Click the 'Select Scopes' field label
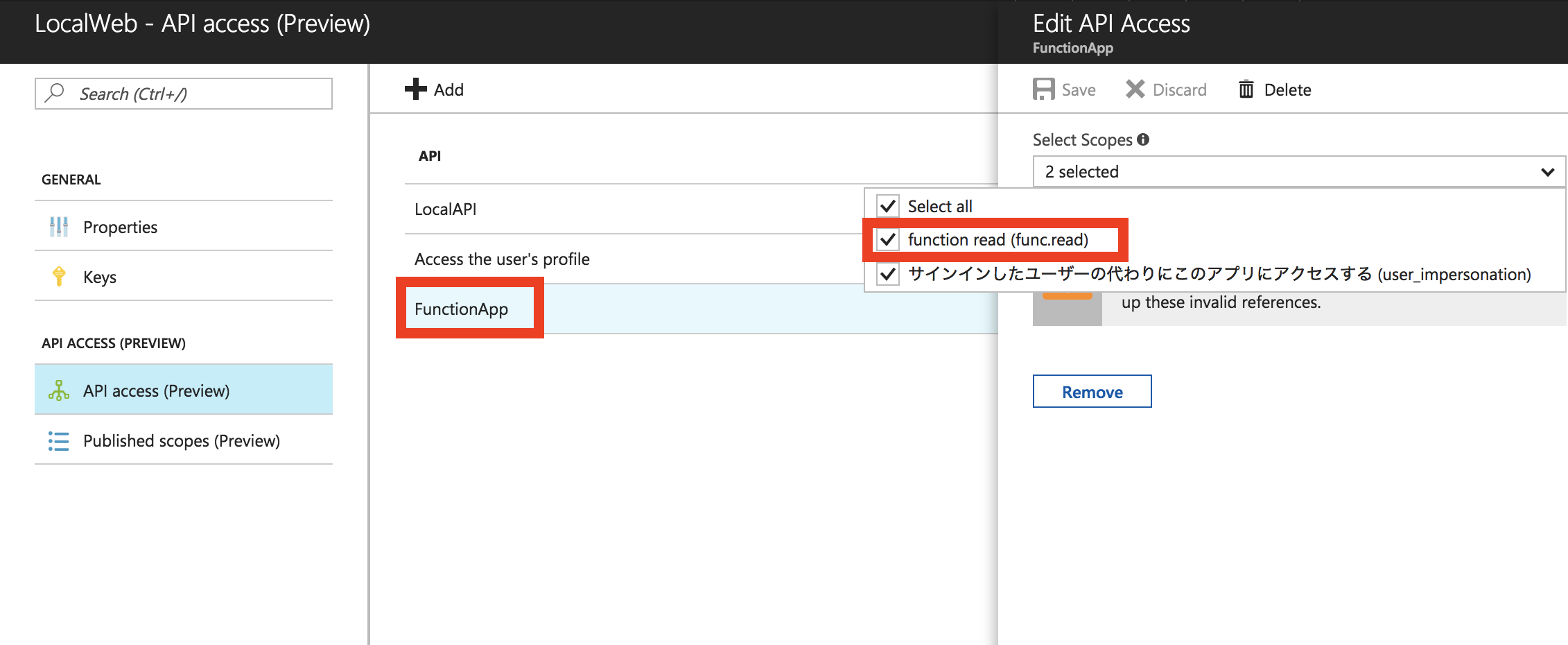The image size is (1568, 645). coord(1082,139)
